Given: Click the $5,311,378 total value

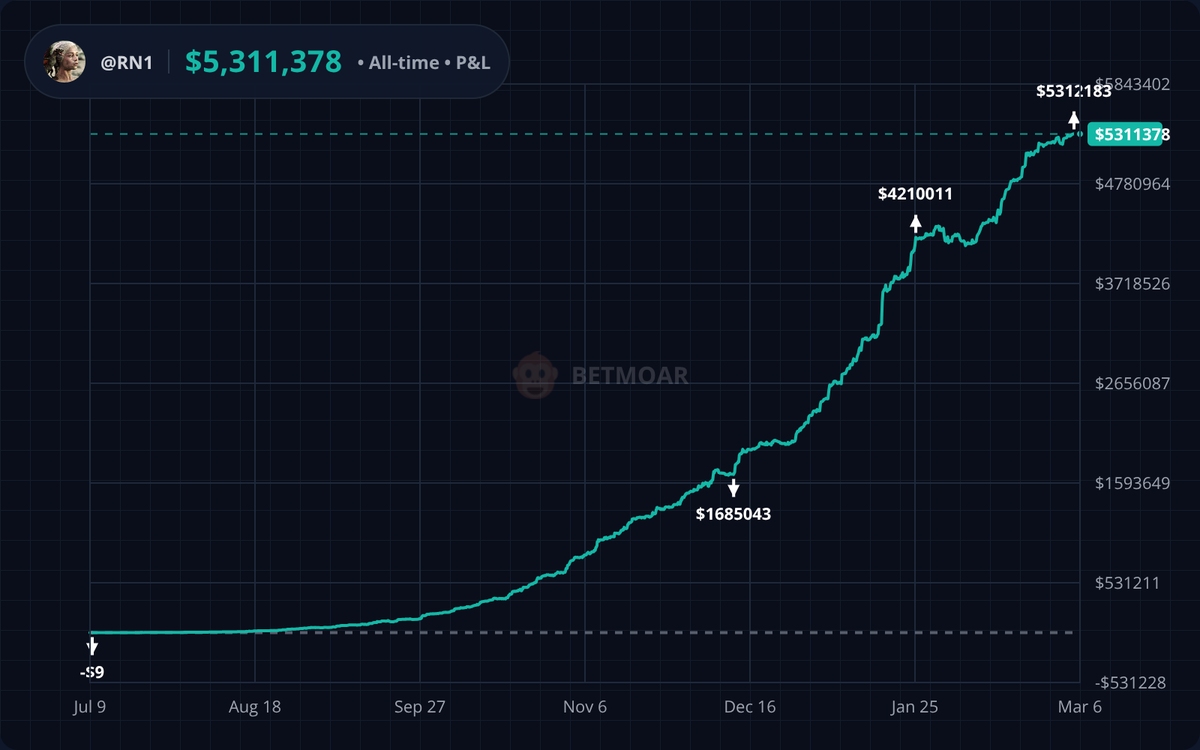Looking at the screenshot, I should click(265, 62).
